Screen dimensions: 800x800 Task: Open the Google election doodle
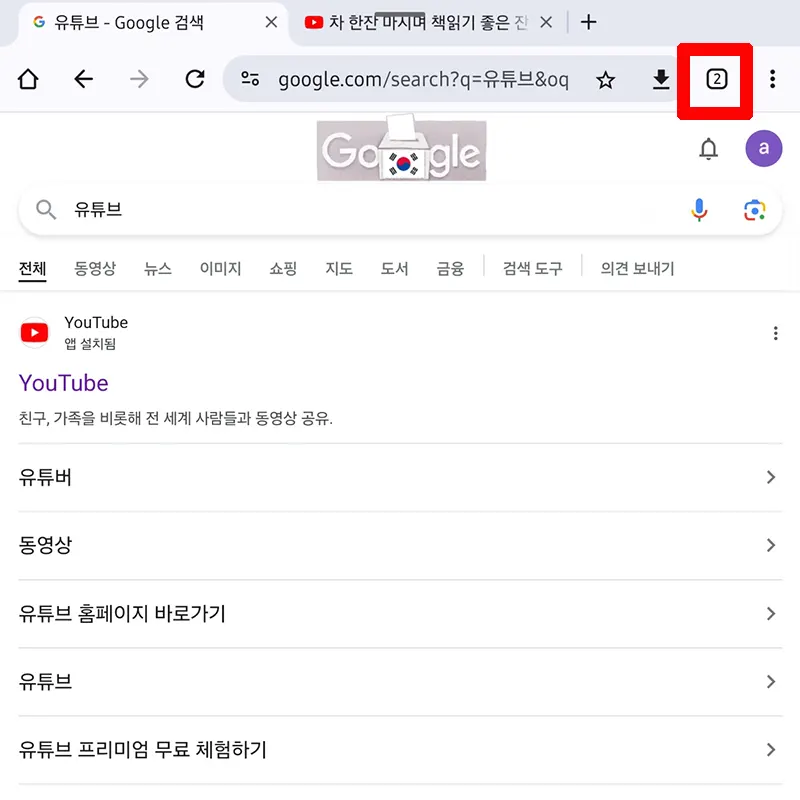pos(402,148)
